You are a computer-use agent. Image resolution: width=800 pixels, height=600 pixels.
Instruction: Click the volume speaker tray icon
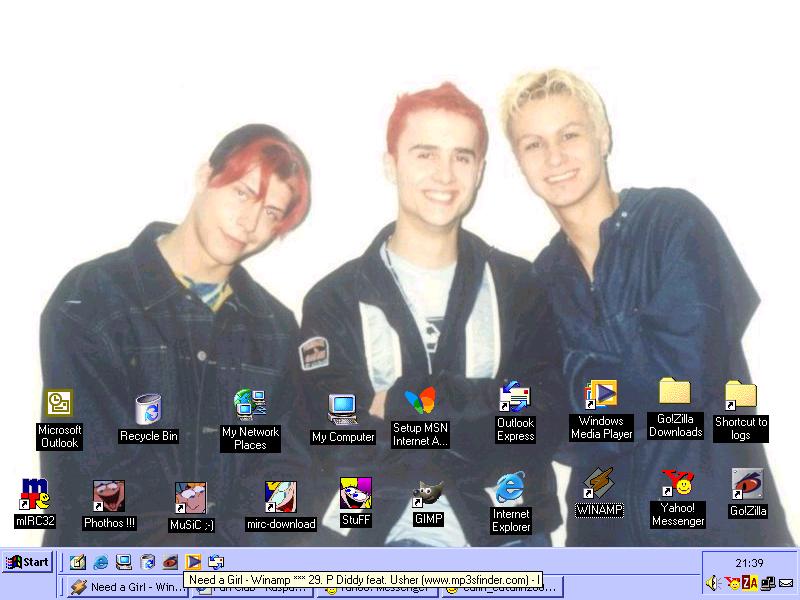pyautogui.click(x=712, y=583)
